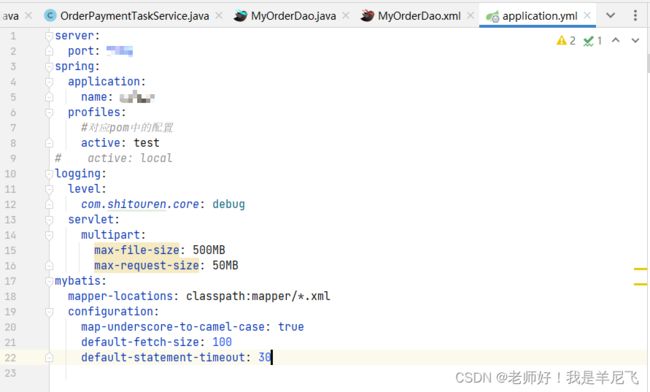Click the 'name' key under application
The height and width of the screenshot is (392, 650).
[94, 97]
